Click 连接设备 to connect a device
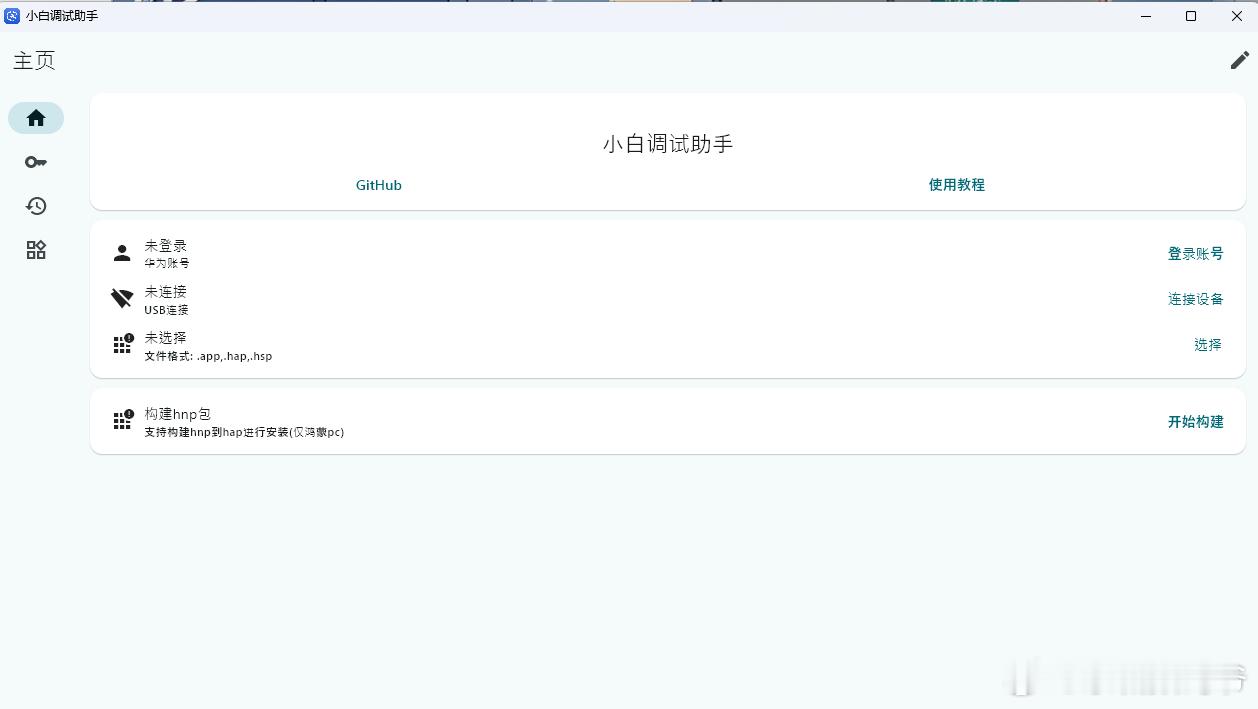The height and width of the screenshot is (709, 1258). pyautogui.click(x=1195, y=298)
